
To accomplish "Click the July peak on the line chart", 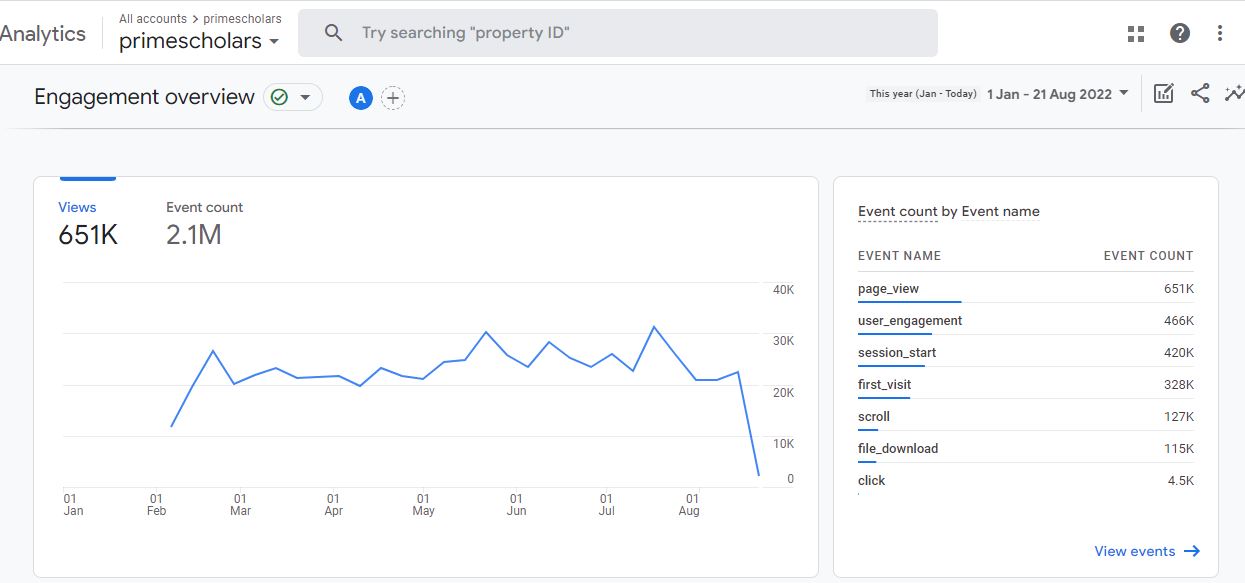I will click(x=653, y=327).
